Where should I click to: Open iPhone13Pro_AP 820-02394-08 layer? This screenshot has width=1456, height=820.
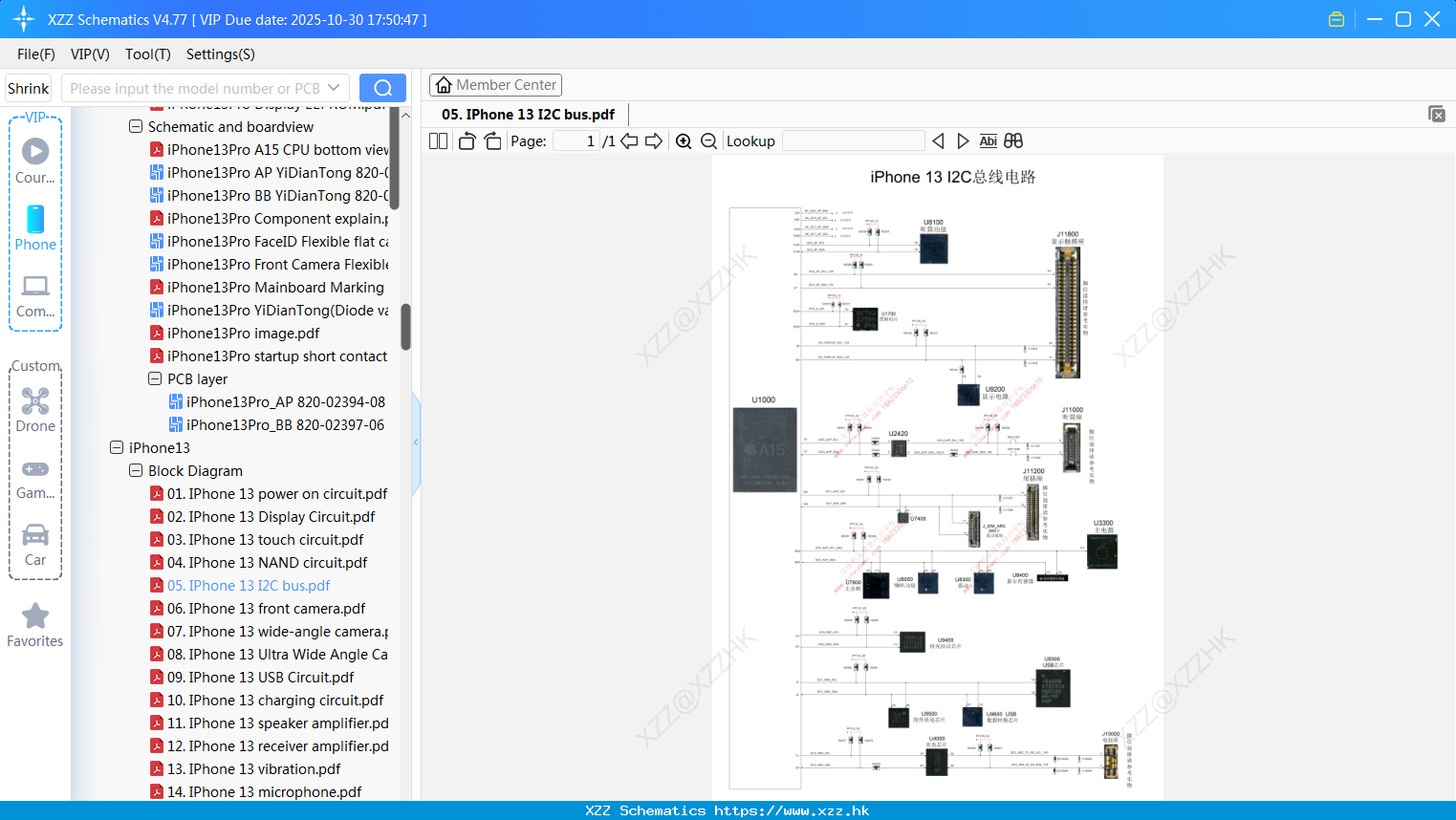(277, 401)
